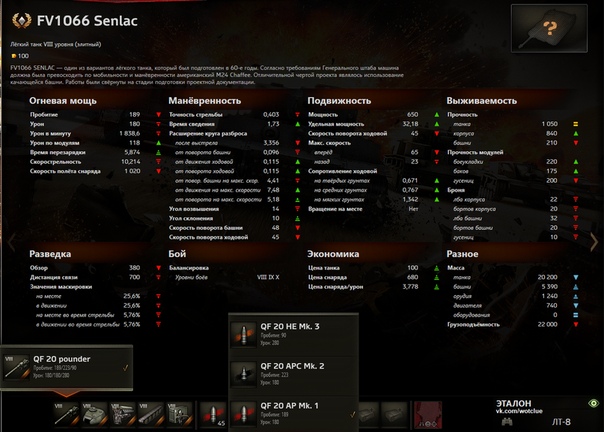Image resolution: width=604 pixels, height=432 pixels.
Task: Open the shell selector with 45 rounds
Action: coord(213,415)
